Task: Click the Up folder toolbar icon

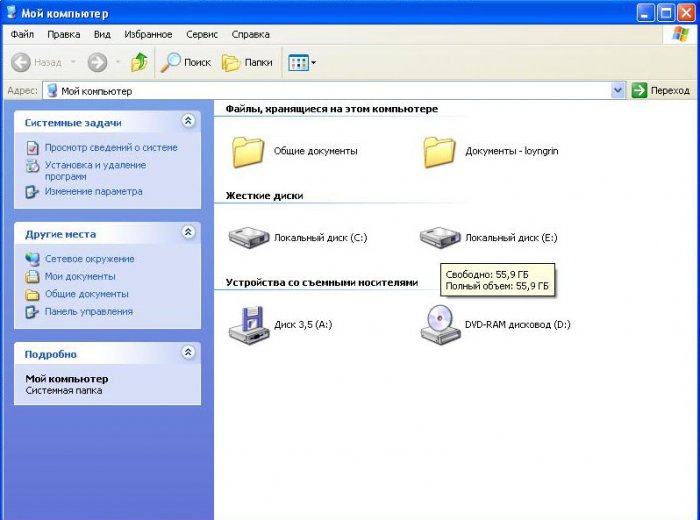Action: 139,62
